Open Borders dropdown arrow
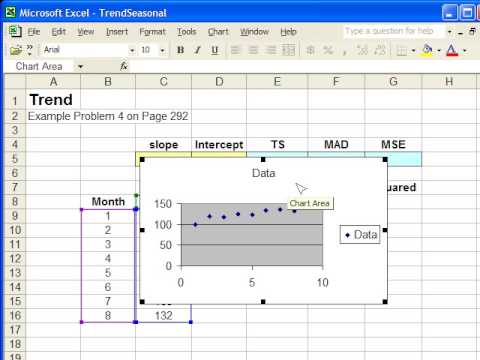This screenshot has width=480, height=360. coord(414,51)
